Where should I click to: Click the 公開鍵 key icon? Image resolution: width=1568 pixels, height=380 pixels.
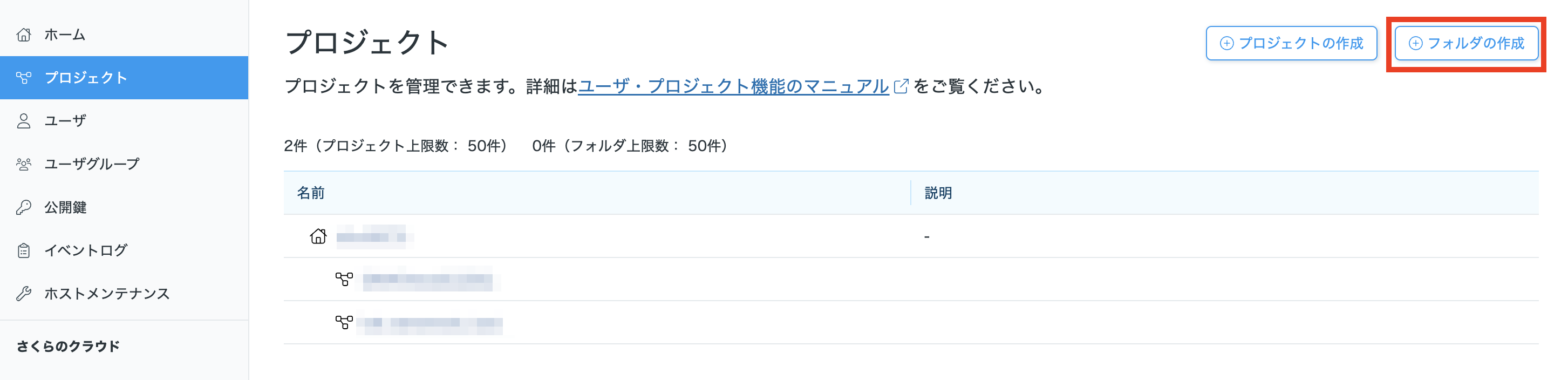(24, 208)
